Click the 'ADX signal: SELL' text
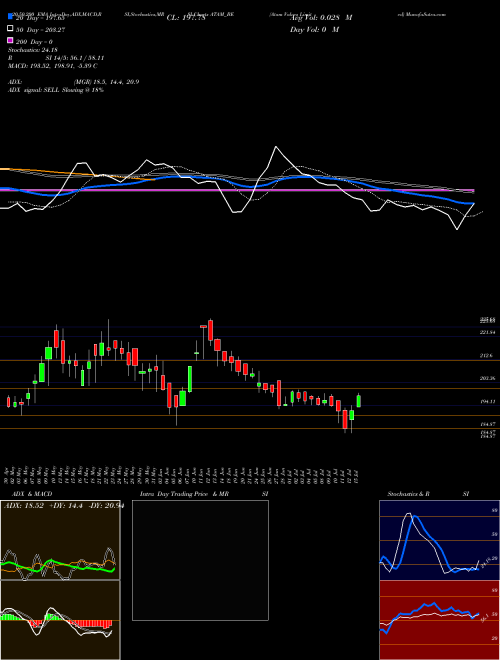The height and width of the screenshot is (660, 500). click(35, 90)
